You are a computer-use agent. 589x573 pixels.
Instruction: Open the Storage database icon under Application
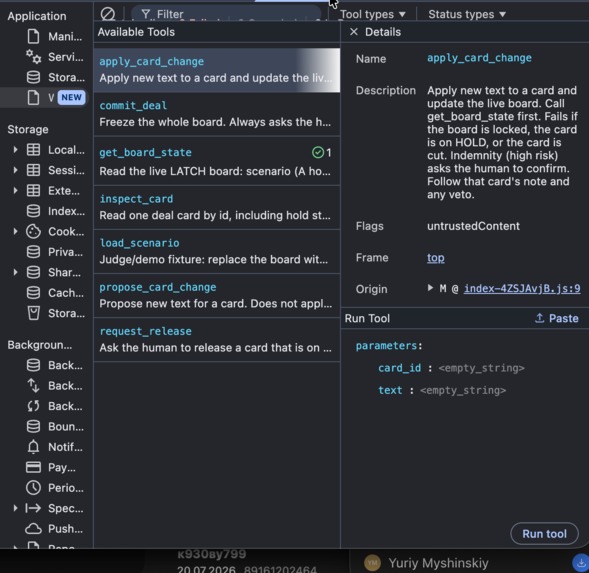pyautogui.click(x=33, y=77)
